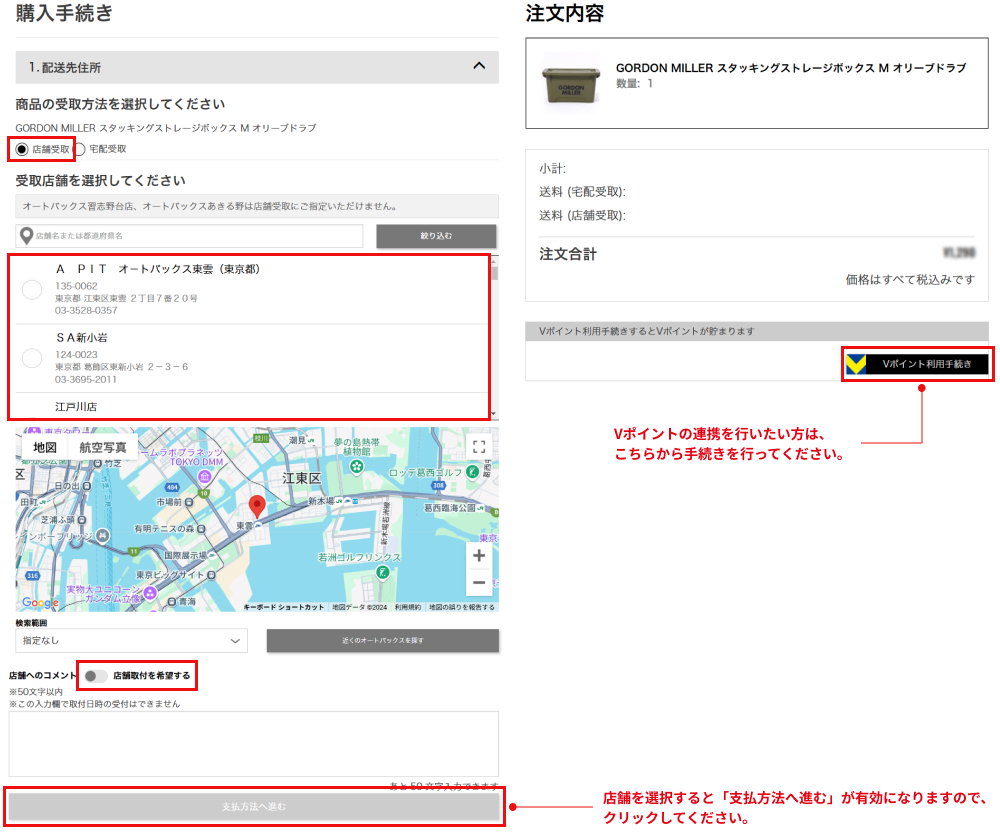Click the 支払方法へ進む button
This screenshot has width=1000, height=835.
pos(254,807)
